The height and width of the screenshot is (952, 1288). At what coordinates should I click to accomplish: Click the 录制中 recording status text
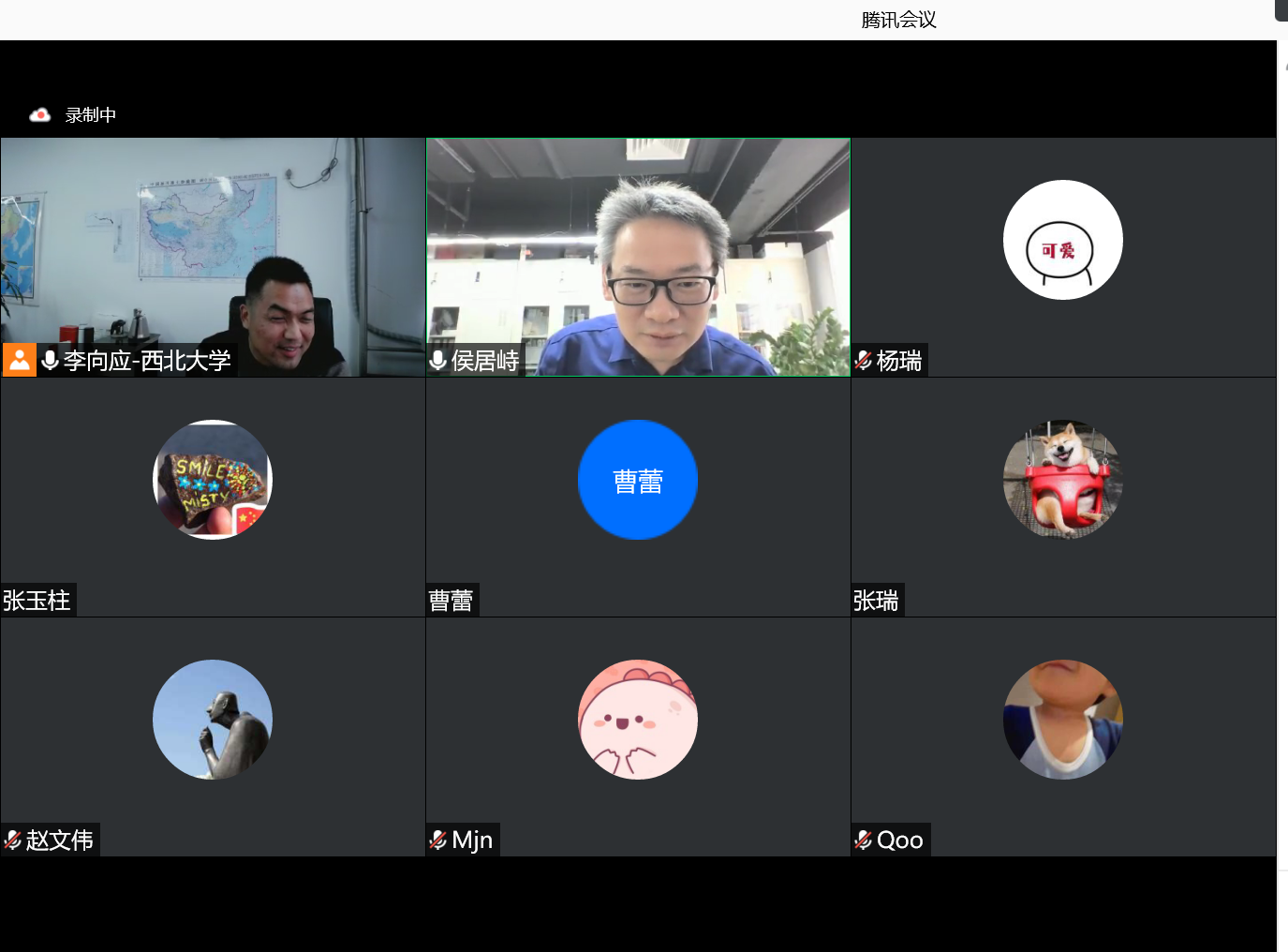coord(91,115)
